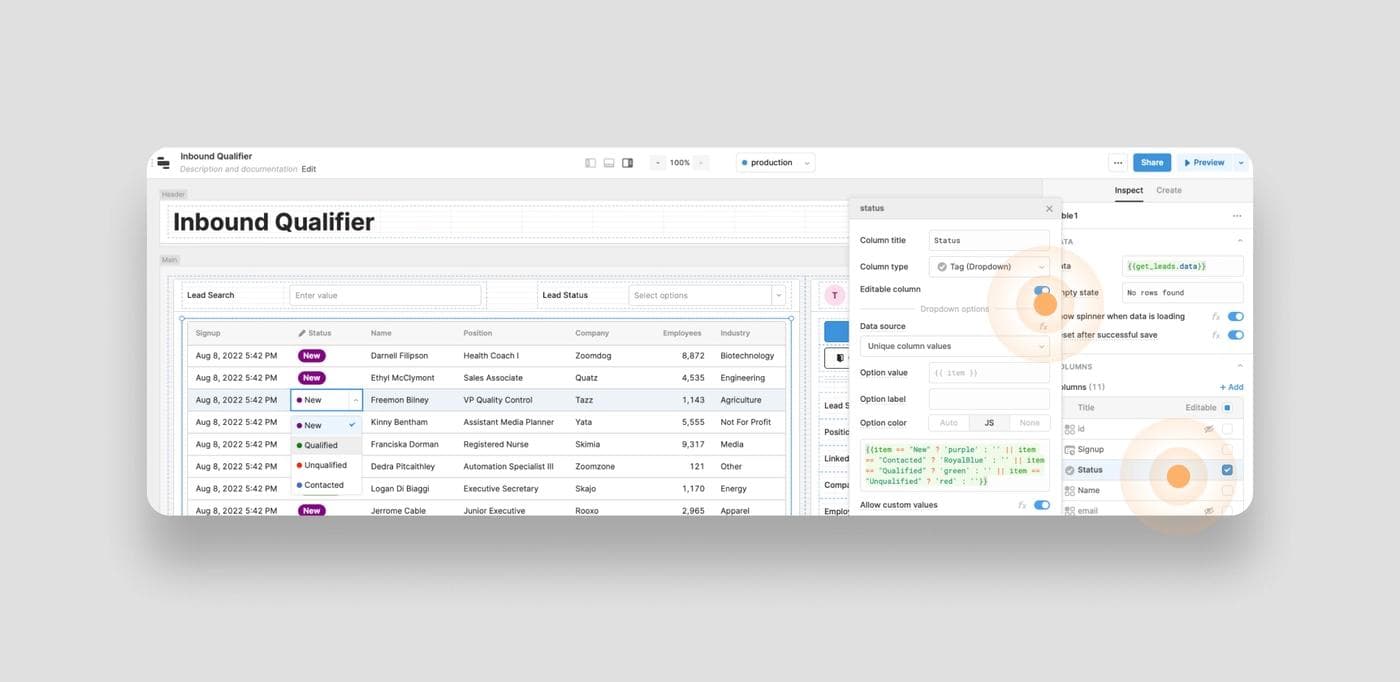Check the Editable checkbox for Status column
Viewport: 1400px width, 682px height.
point(1227,470)
